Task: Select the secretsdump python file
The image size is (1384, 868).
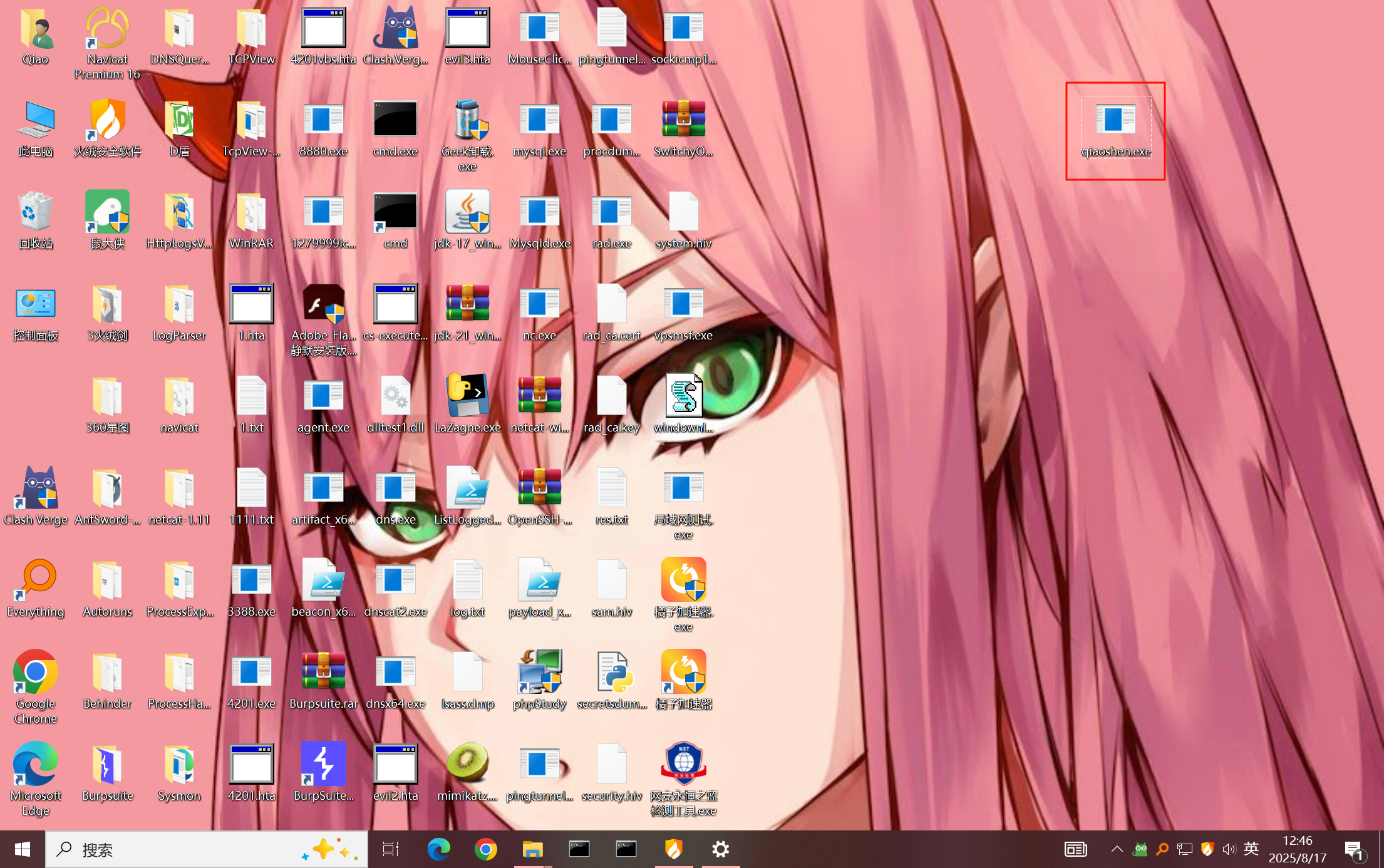Action: 612,672
